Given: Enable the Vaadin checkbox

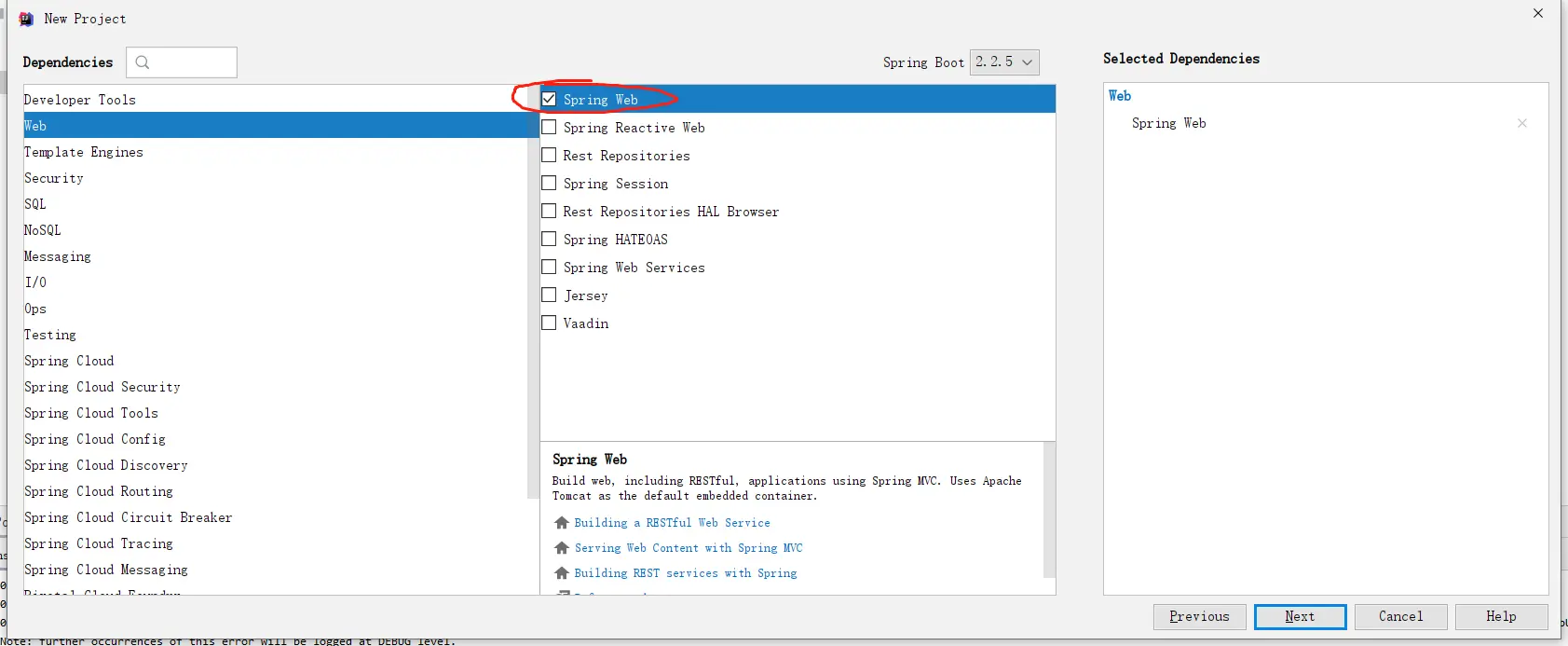Looking at the screenshot, I should [550, 323].
